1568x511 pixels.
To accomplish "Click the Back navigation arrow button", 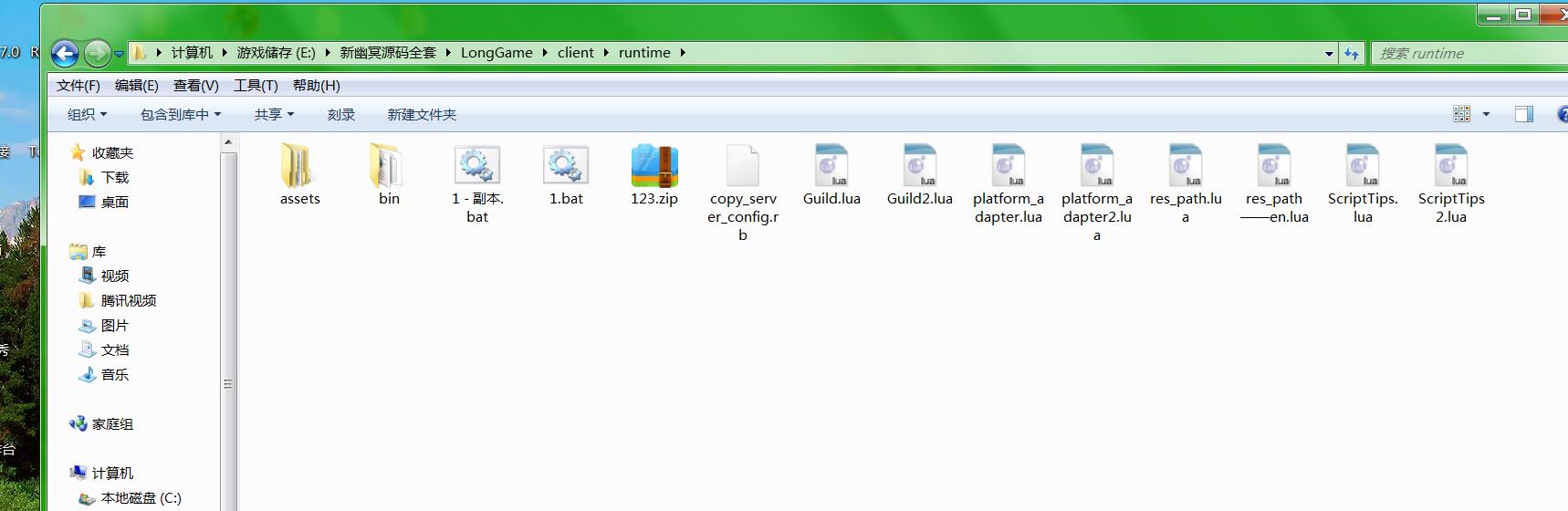I will tap(65, 54).
